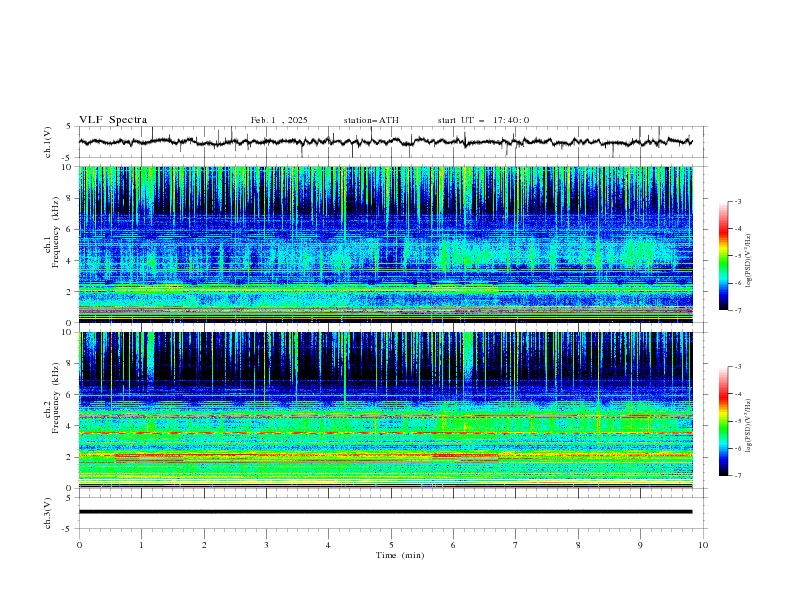
Task: Click time axis tick label "3"
Action: click(266, 545)
